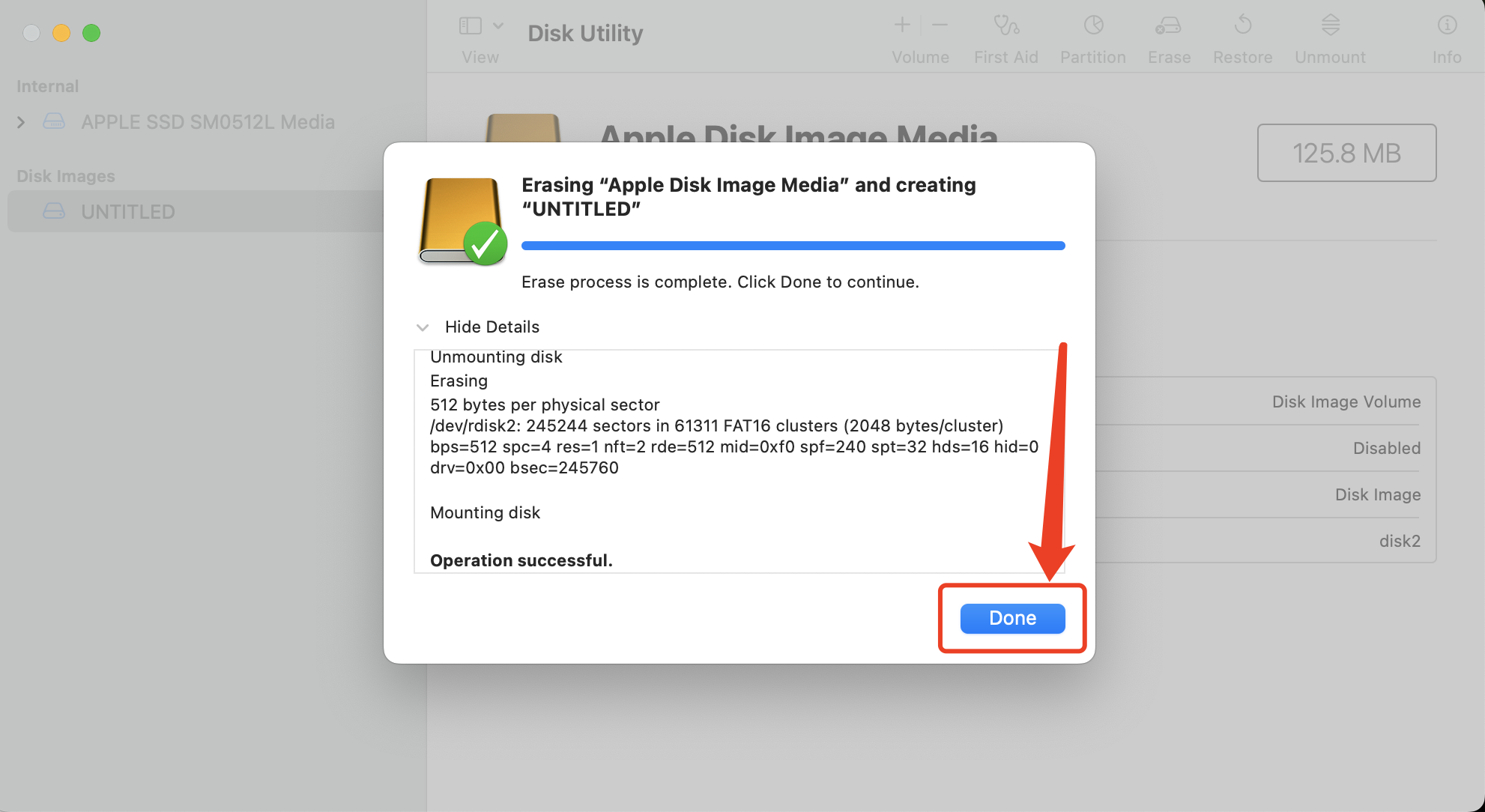Click the Erase disk icon

point(1169,25)
